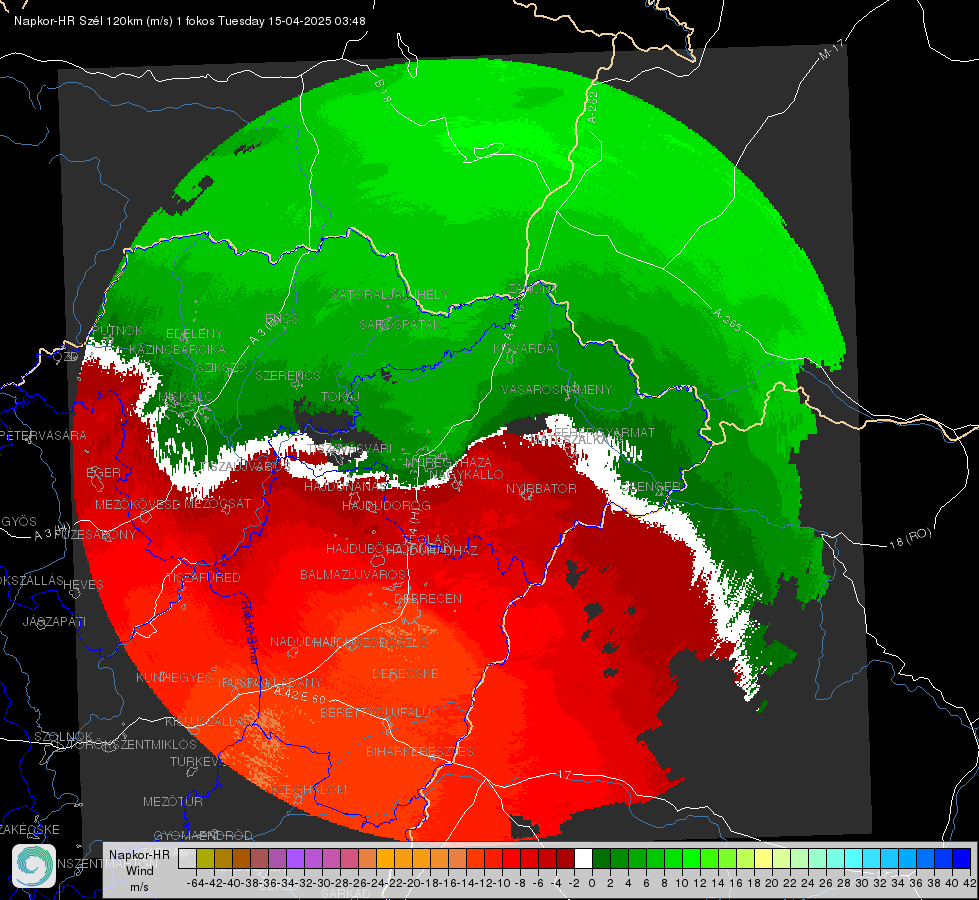Click the JASZAPATI city label
The image size is (979, 900).
(x=54, y=621)
